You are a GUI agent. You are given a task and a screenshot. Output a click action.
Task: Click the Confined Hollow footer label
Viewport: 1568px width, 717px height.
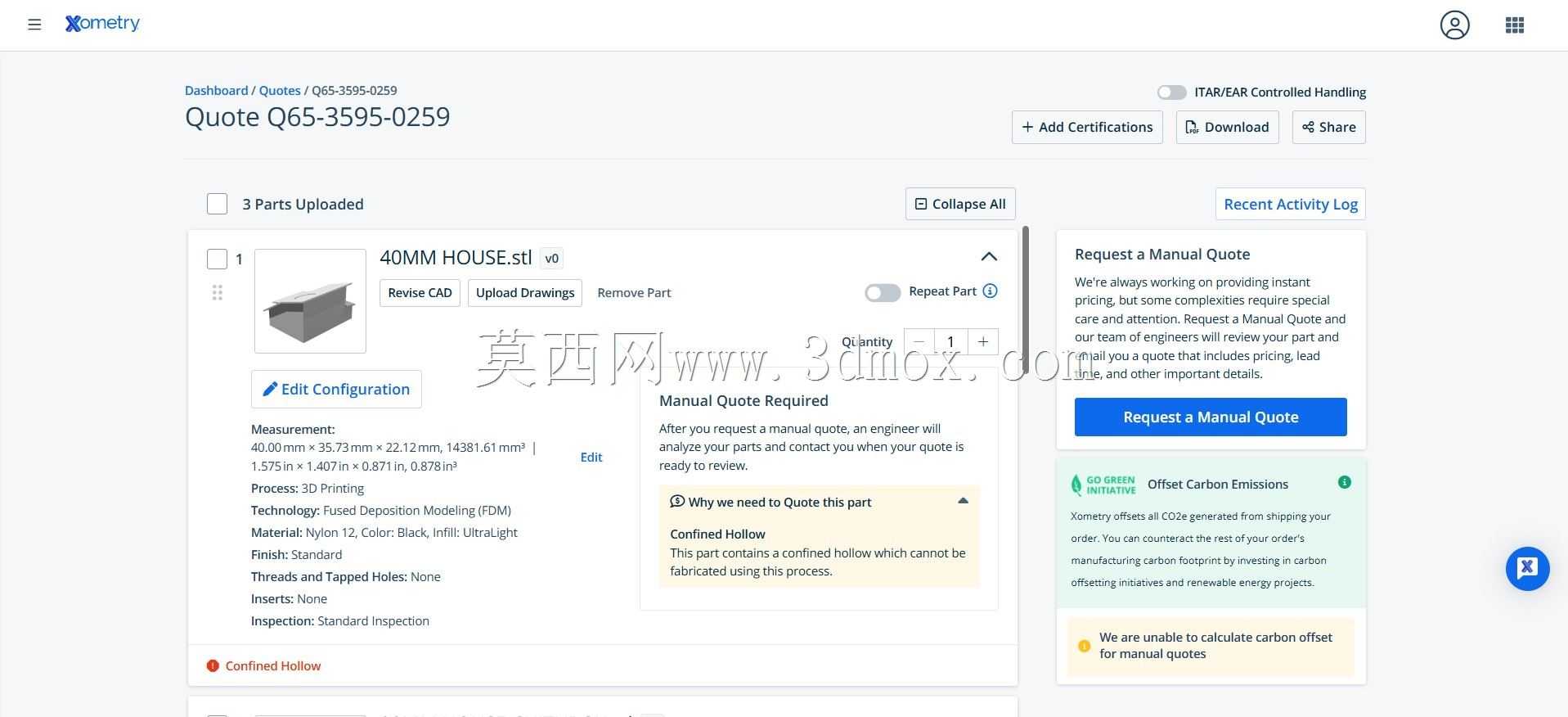coord(273,666)
